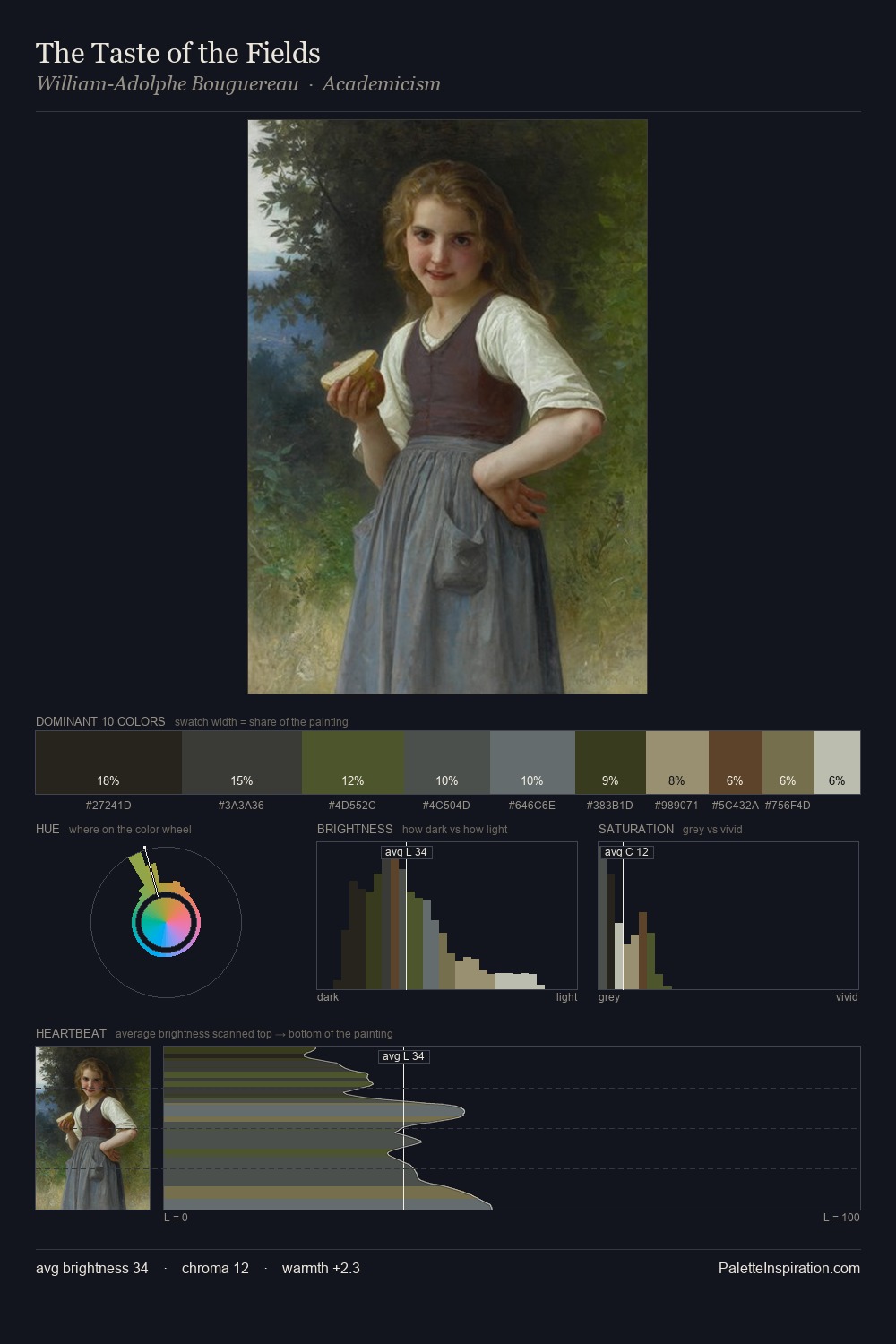Image resolution: width=896 pixels, height=1344 pixels.
Task: Click the hex code #383B1D
Action: click(609, 806)
